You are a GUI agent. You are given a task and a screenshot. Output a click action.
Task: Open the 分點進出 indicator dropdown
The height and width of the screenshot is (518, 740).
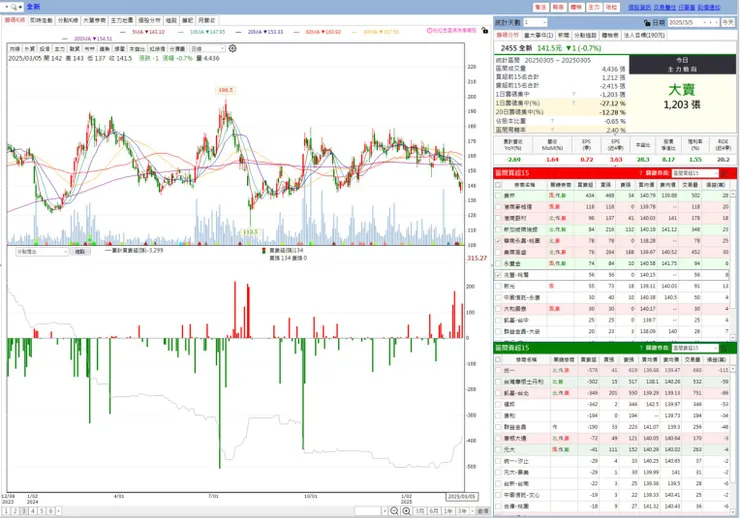(x=42, y=252)
